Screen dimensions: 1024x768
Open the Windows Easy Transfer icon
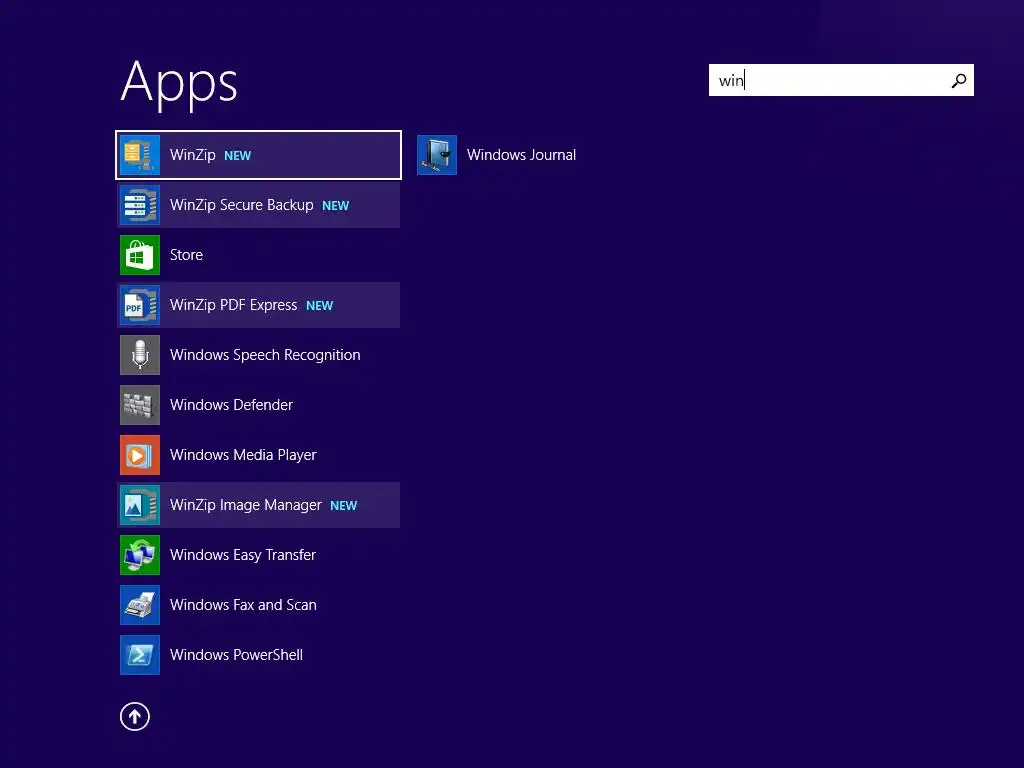pyautogui.click(x=140, y=554)
